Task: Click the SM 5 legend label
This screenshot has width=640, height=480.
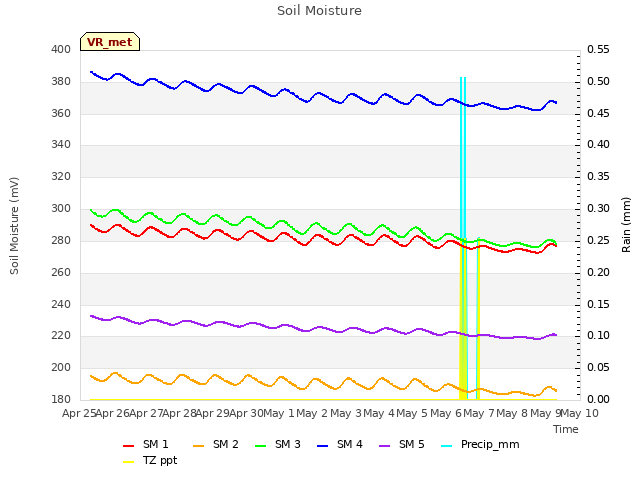Action: [x=411, y=444]
